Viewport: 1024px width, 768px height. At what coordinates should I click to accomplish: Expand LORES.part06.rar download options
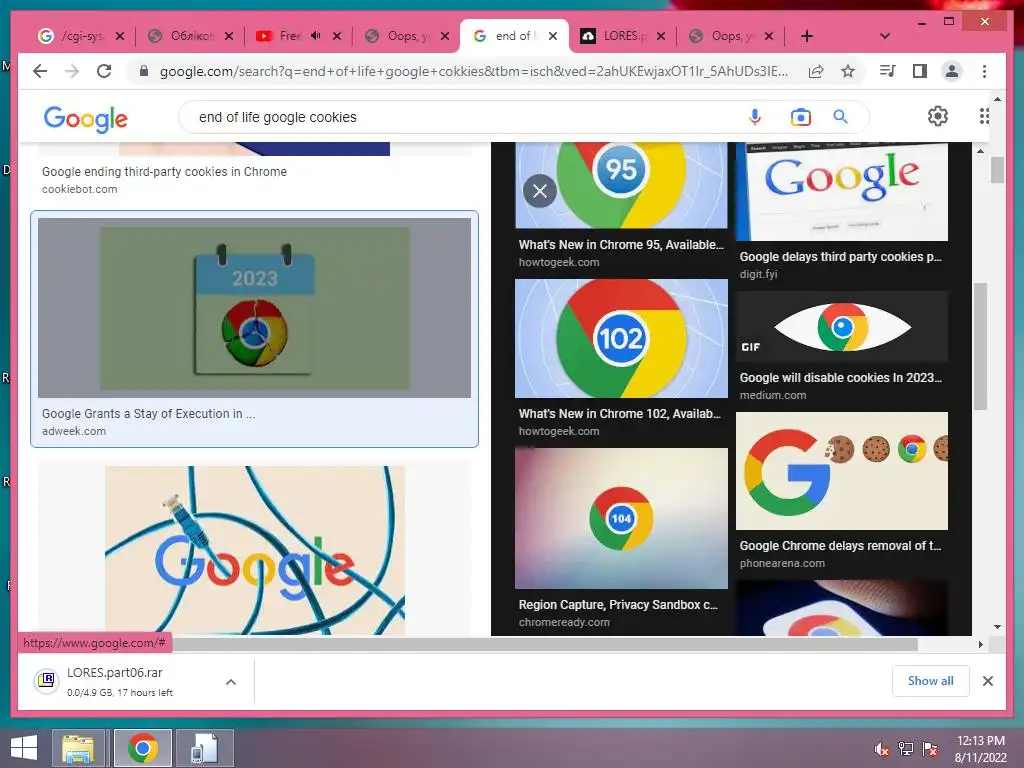click(231, 682)
